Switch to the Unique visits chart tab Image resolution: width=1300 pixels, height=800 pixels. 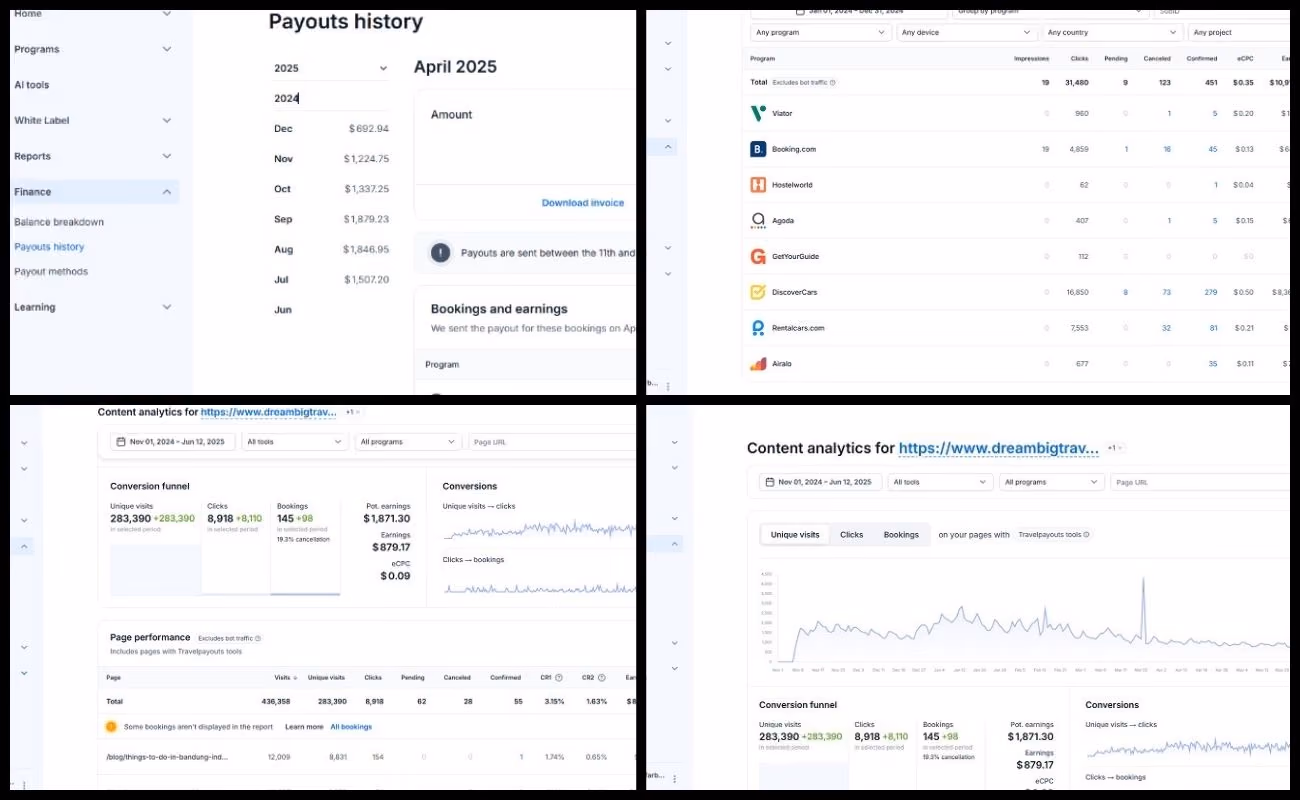click(x=795, y=535)
